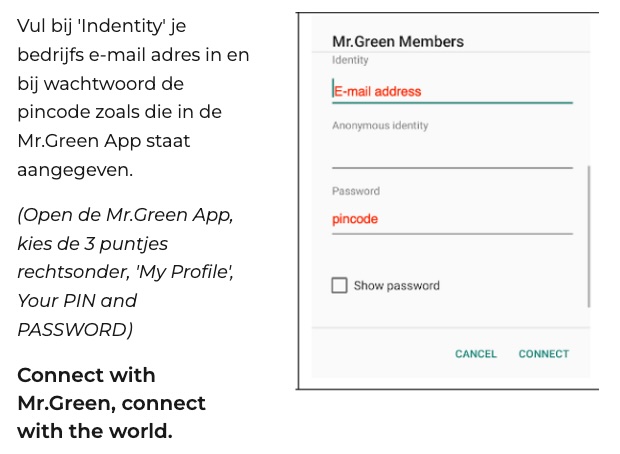The image size is (620, 454).
Task: Click the text 'bedrijfs e-mail adres in en'
Action: point(133,55)
